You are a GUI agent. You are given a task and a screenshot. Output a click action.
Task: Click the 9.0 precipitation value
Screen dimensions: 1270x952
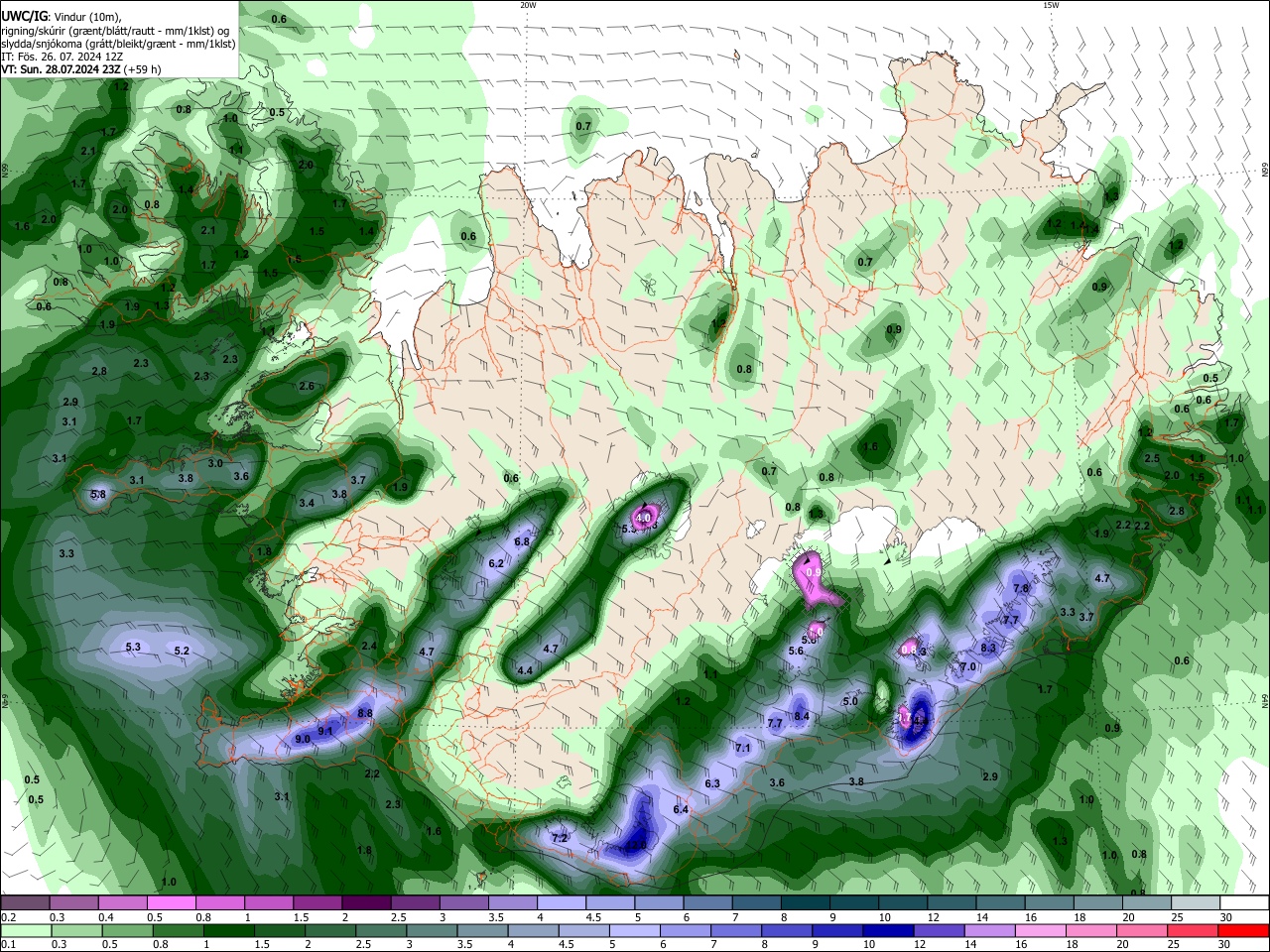[x=304, y=739]
